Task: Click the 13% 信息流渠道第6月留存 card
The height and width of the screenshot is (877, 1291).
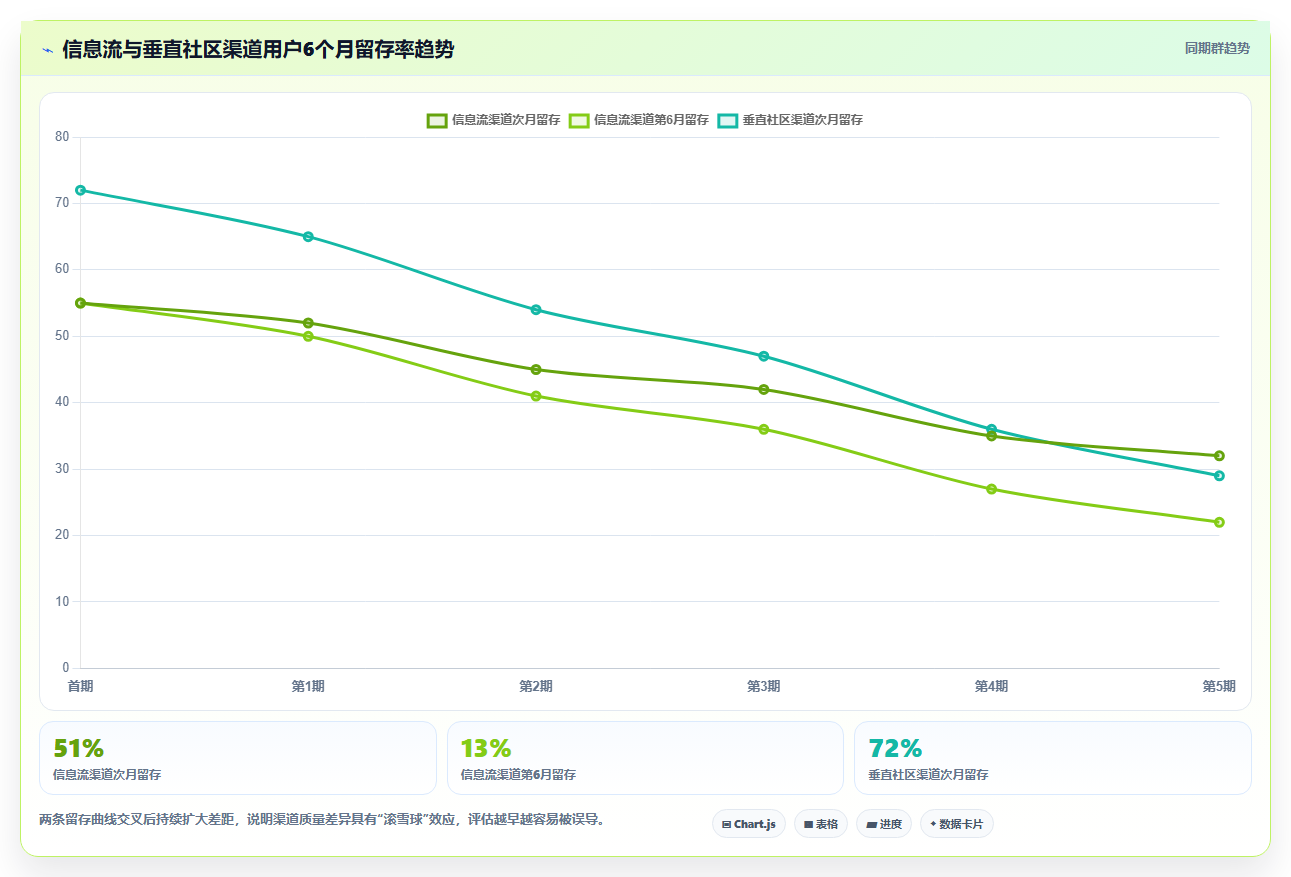Action: 645,758
